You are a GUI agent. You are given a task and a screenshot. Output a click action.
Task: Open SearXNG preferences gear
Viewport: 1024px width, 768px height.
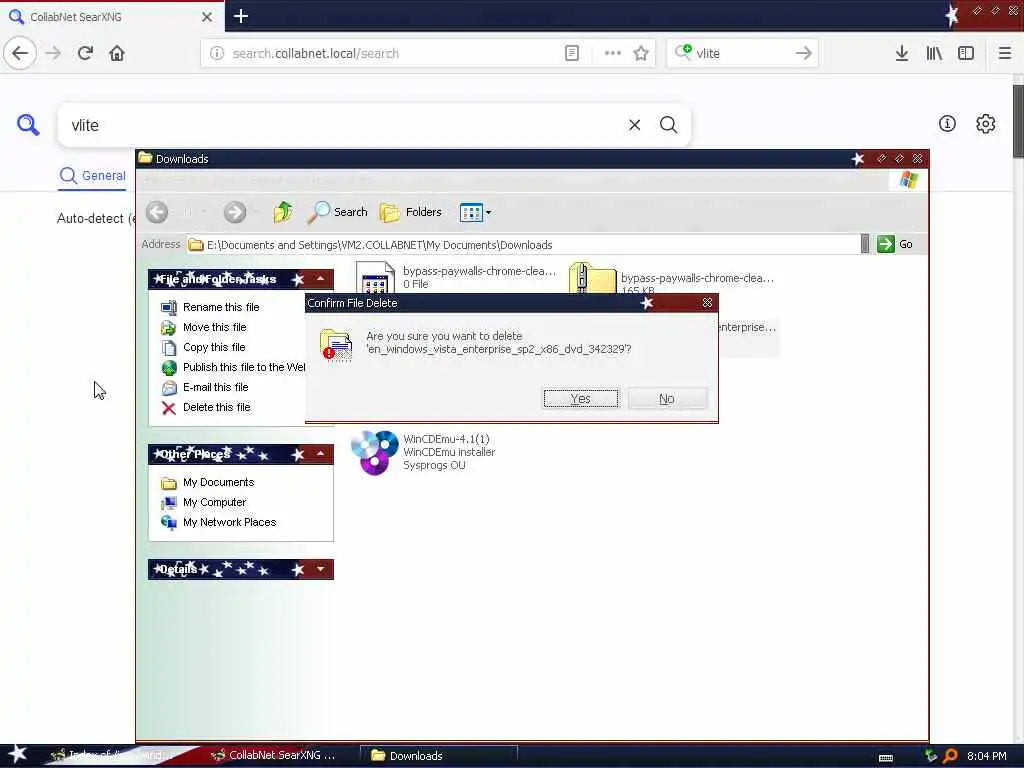click(x=985, y=123)
